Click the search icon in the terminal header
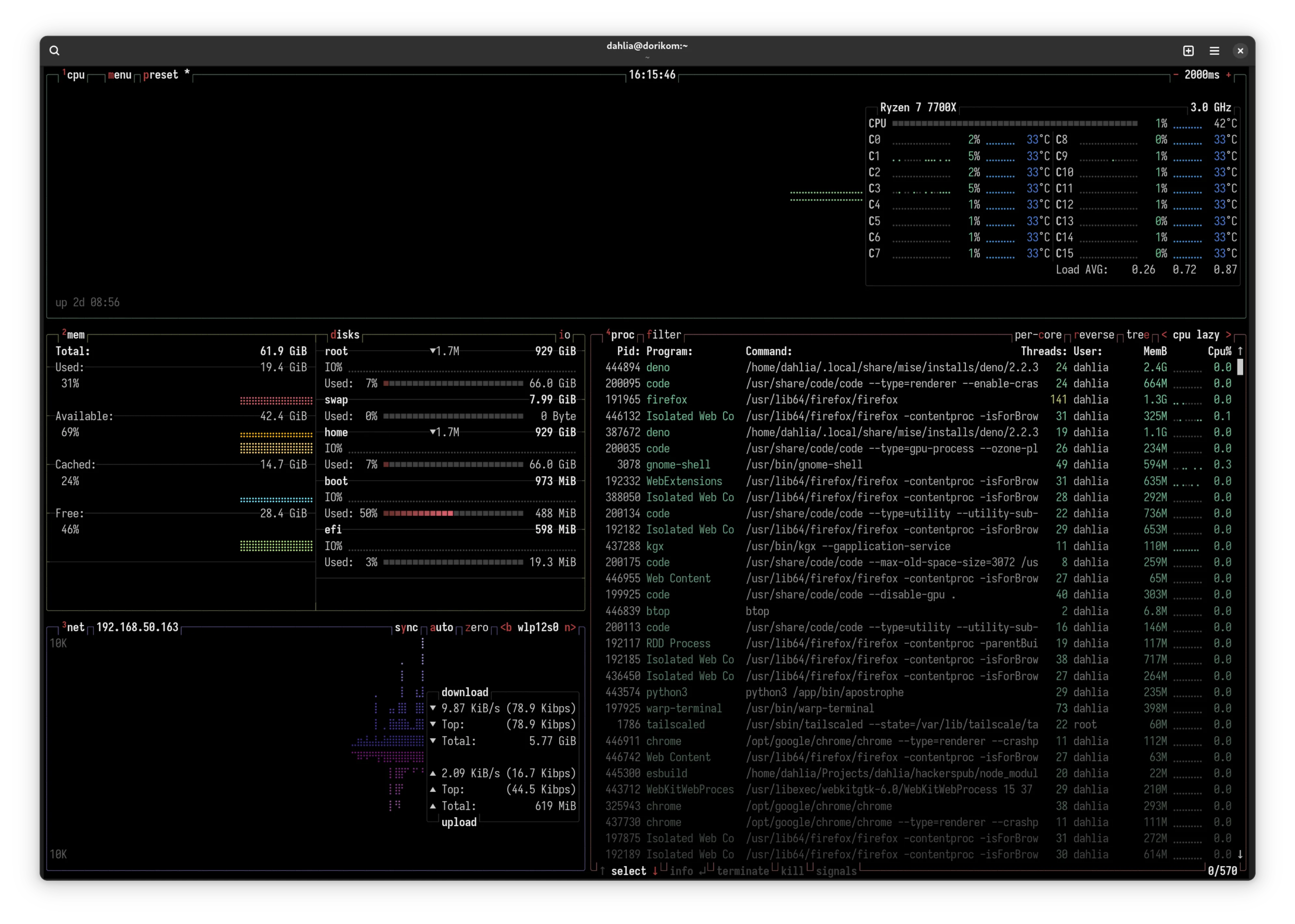 pyautogui.click(x=54, y=51)
